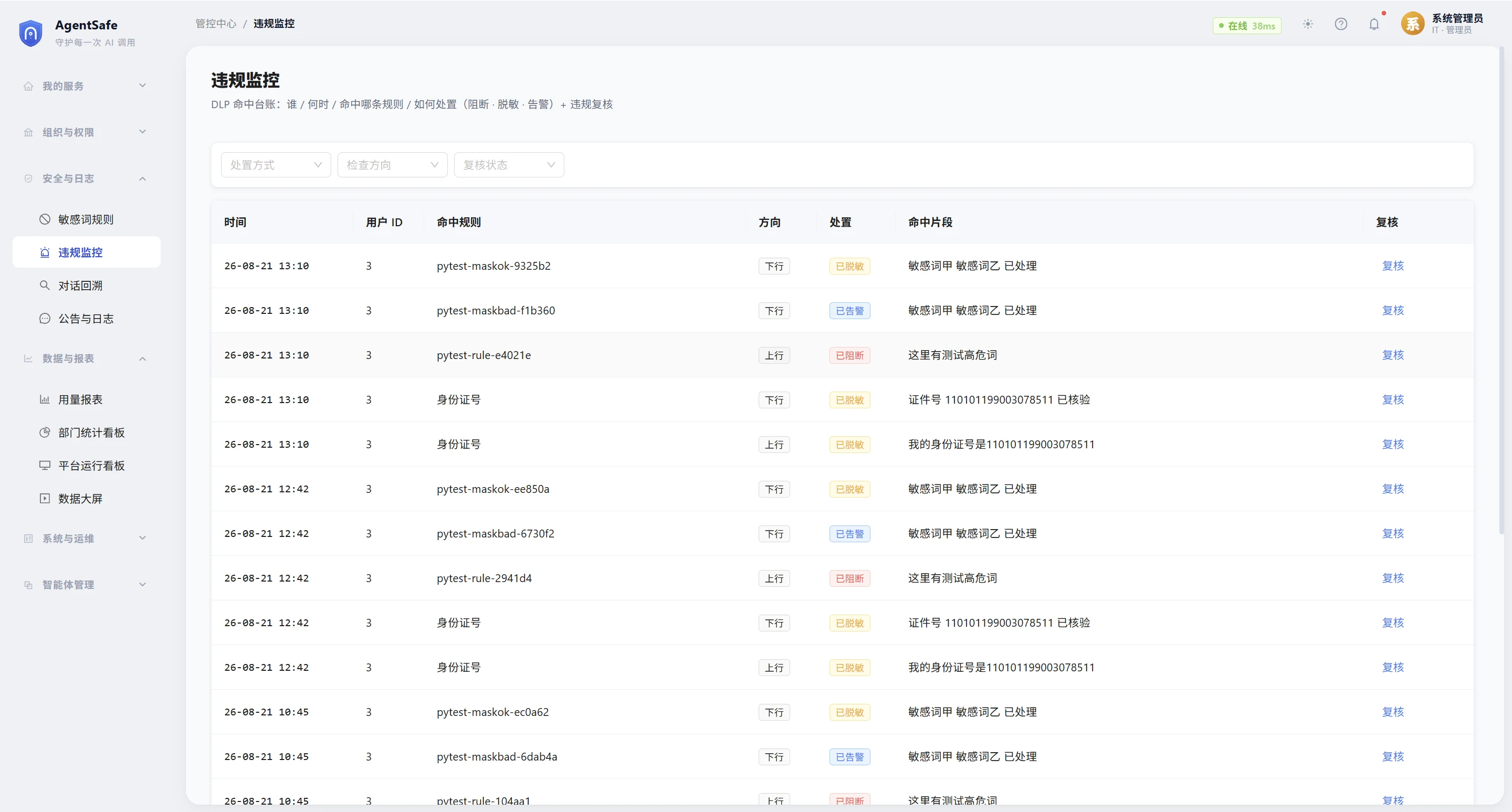Click 已脱敏 tag in pytest-maskok-9325b2 row

(x=849, y=266)
